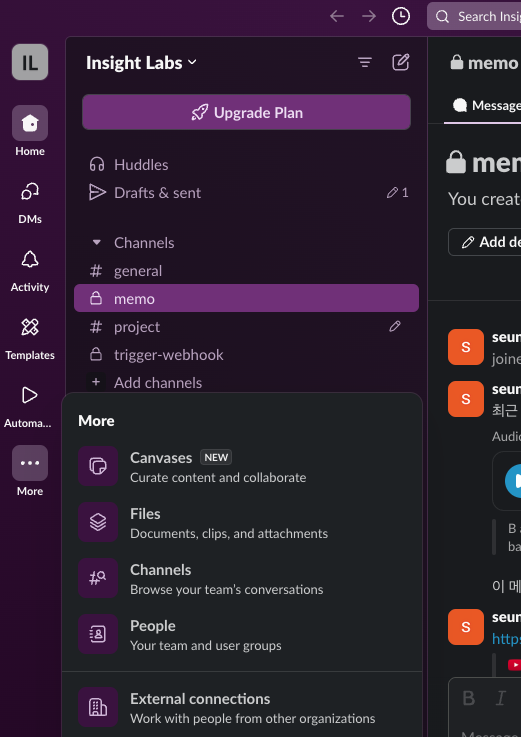This screenshot has width=521, height=737.
Task: Click the More three-dots icon
Action: [x=30, y=463]
